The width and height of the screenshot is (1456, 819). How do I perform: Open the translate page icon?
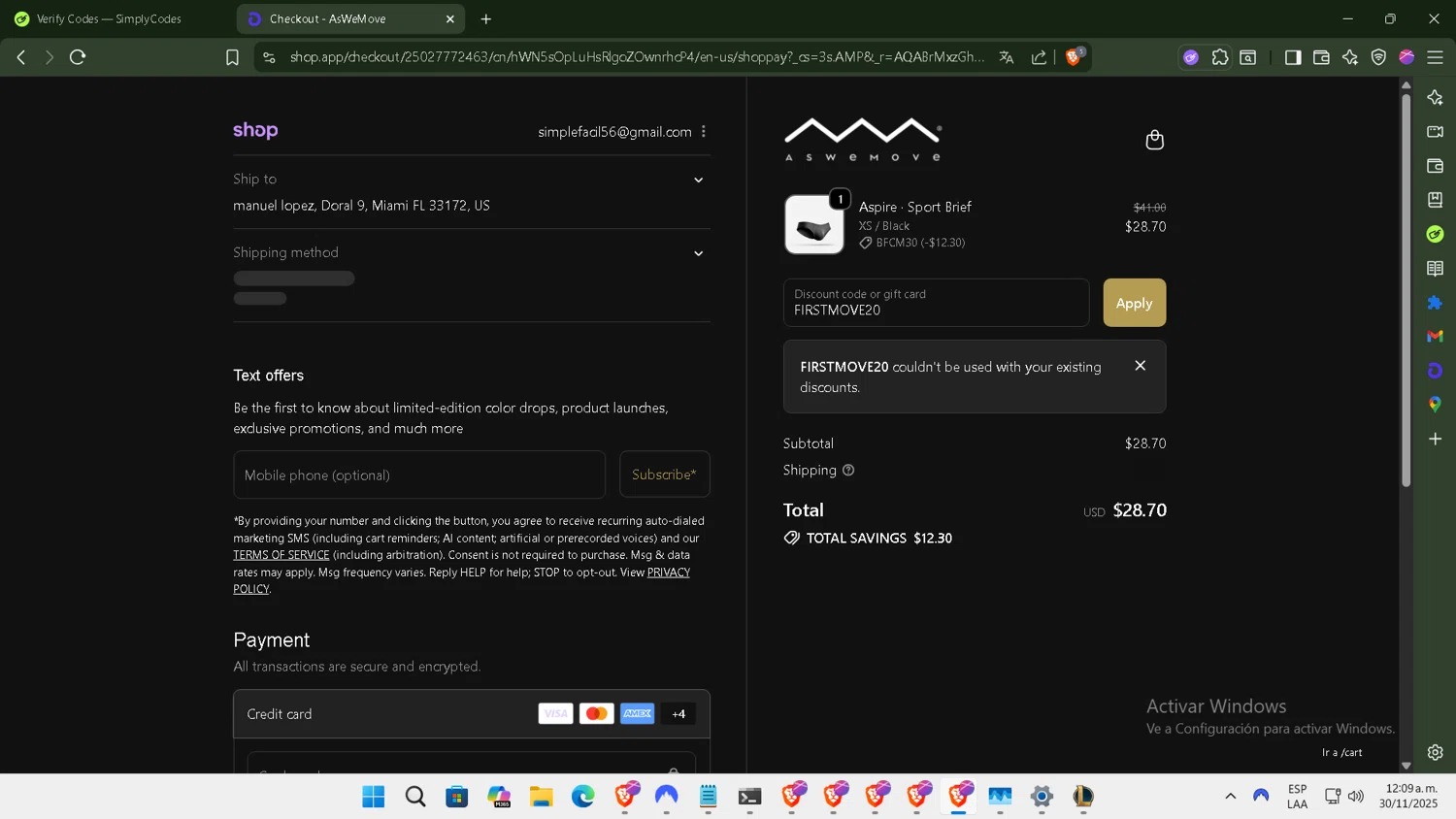pyautogui.click(x=1007, y=57)
